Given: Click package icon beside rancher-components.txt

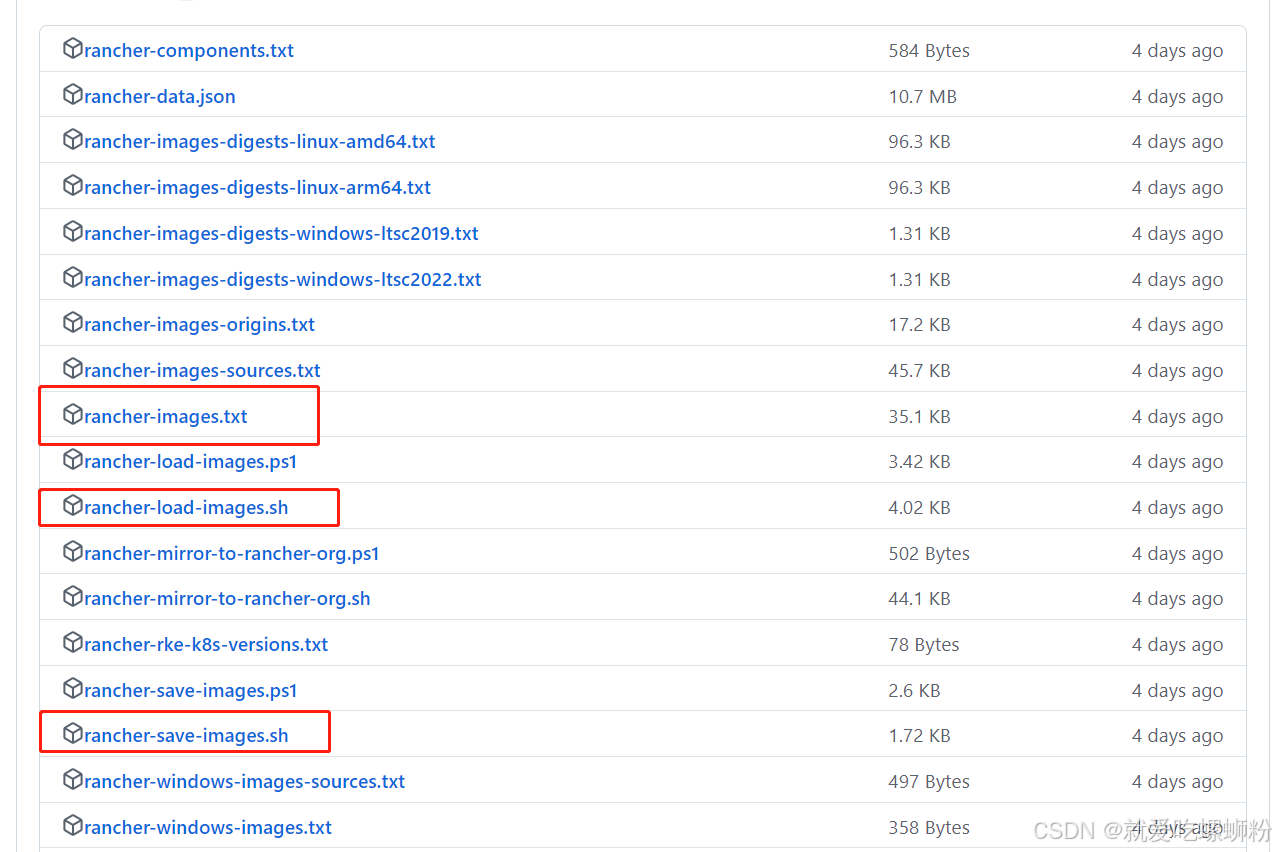Looking at the screenshot, I should pos(72,49).
